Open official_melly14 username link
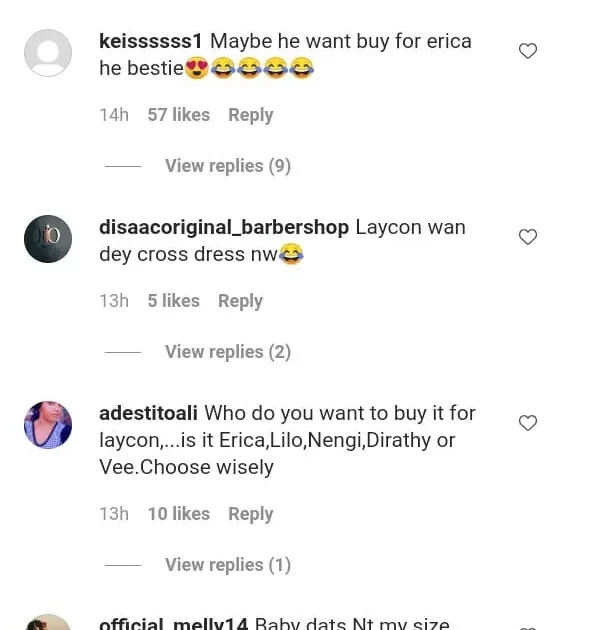Image resolution: width=600 pixels, height=630 pixels. 173,624
